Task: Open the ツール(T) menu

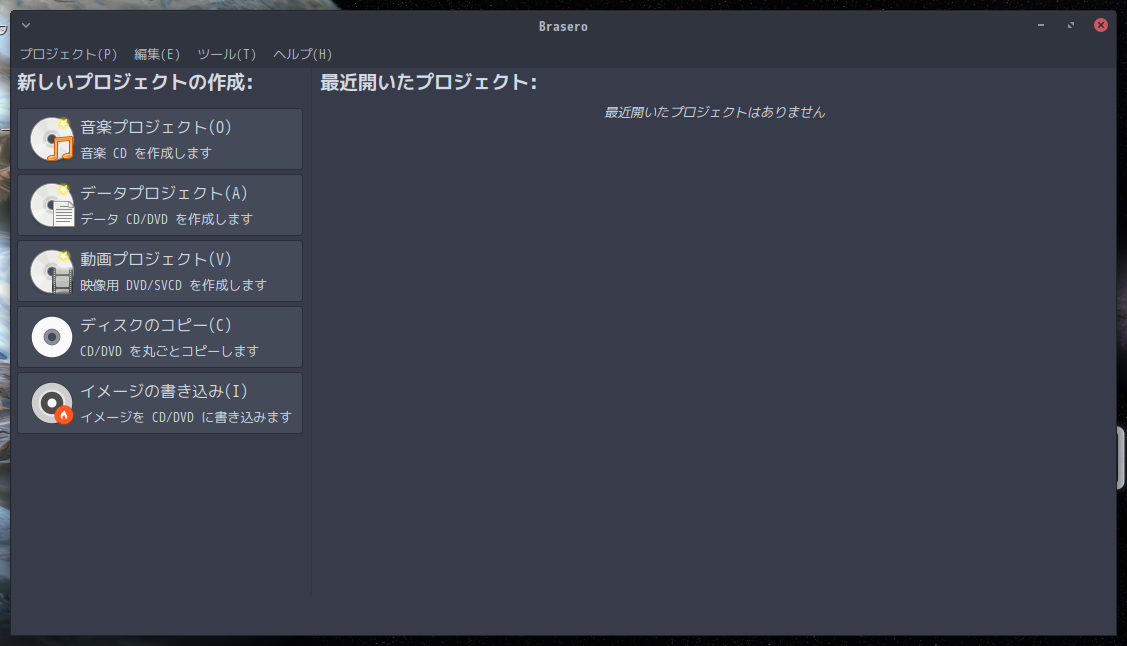Action: pyautogui.click(x=226, y=54)
